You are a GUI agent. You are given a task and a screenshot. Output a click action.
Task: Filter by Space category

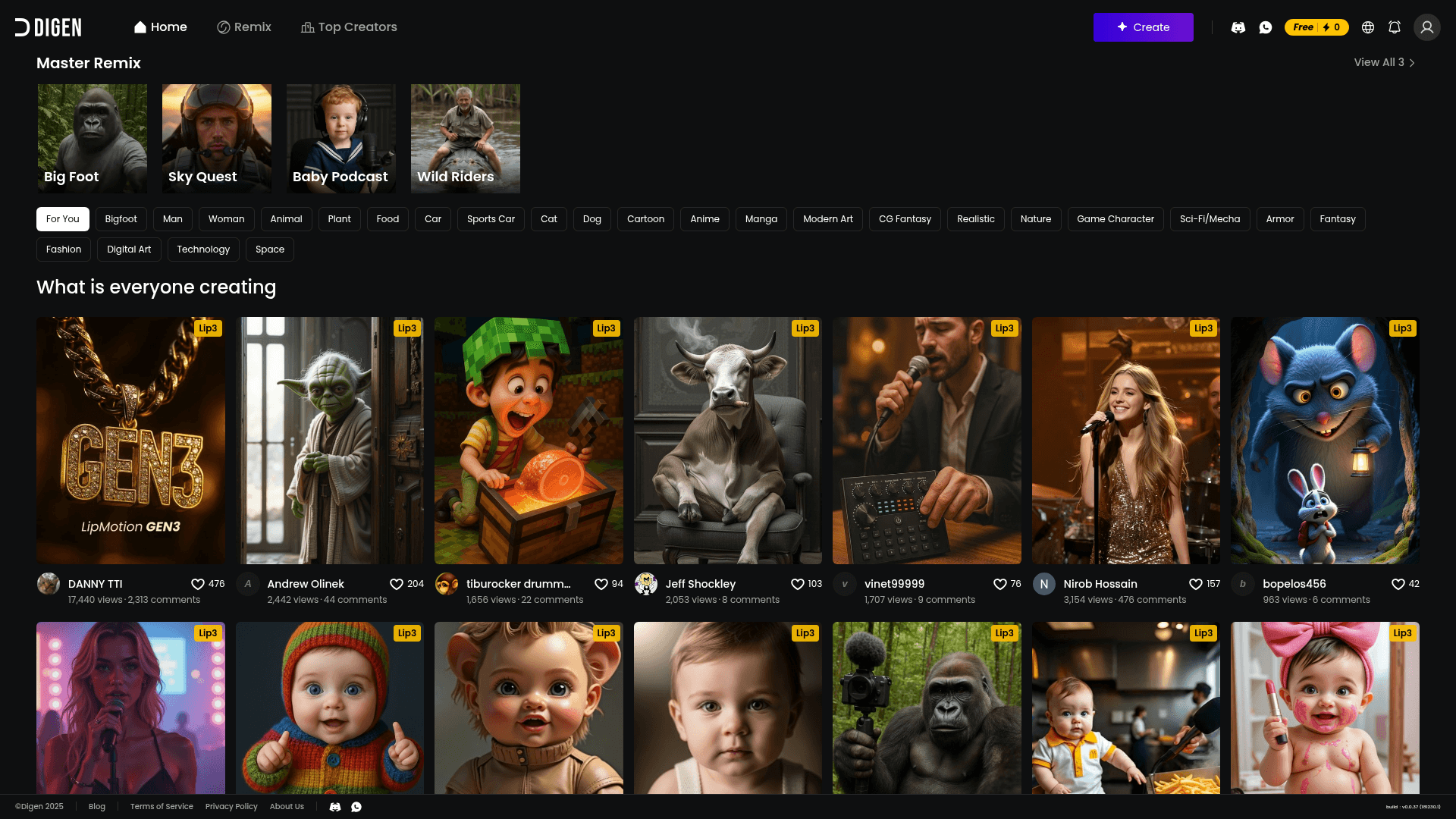(270, 249)
